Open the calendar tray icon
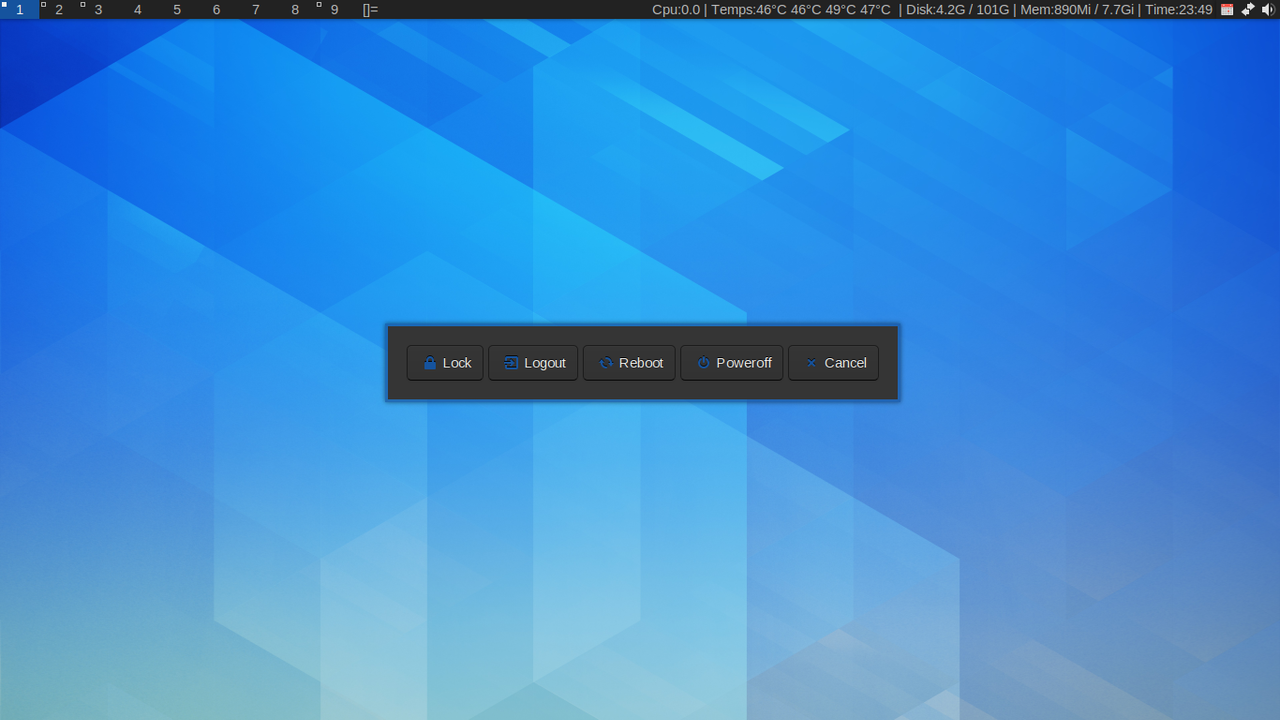Viewport: 1280px width, 720px height. click(1227, 9)
